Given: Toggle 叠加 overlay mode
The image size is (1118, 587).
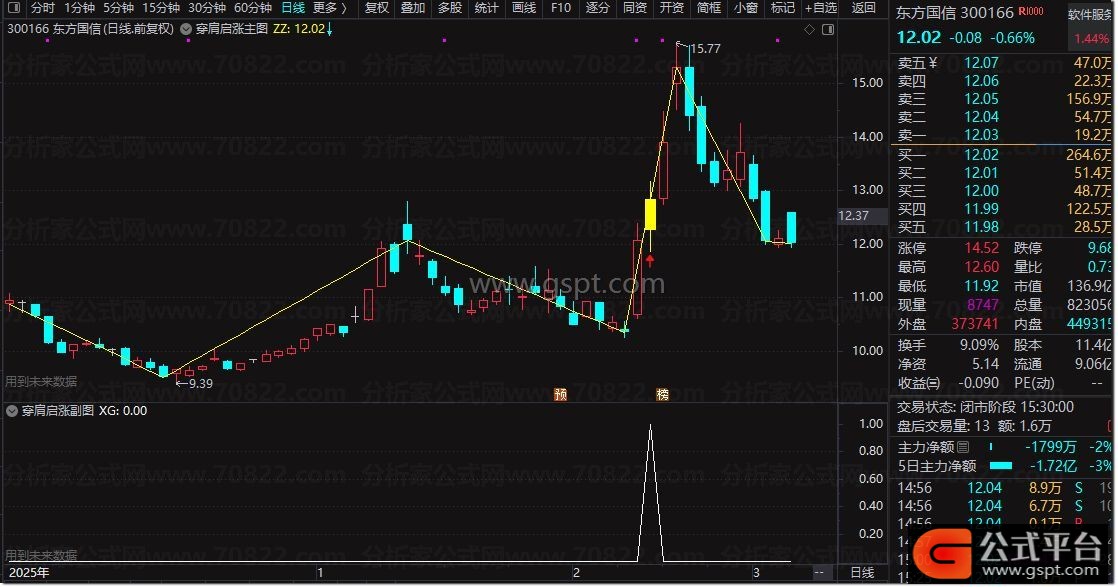Looking at the screenshot, I should 412,8.
